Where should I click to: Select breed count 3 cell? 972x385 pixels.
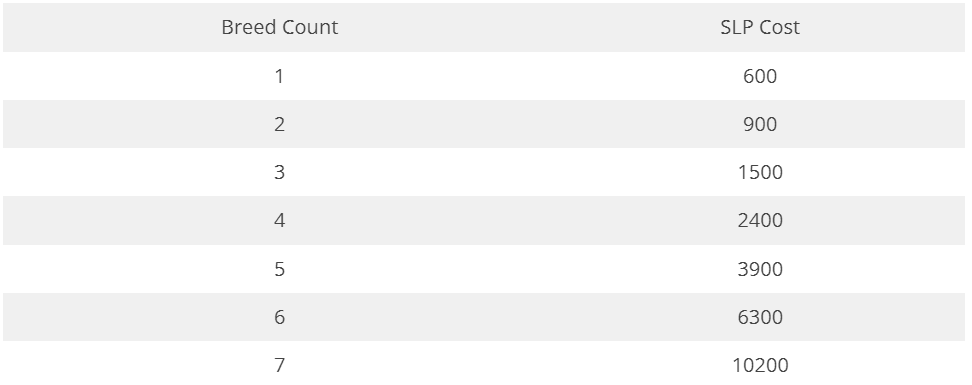pyautogui.click(x=280, y=172)
